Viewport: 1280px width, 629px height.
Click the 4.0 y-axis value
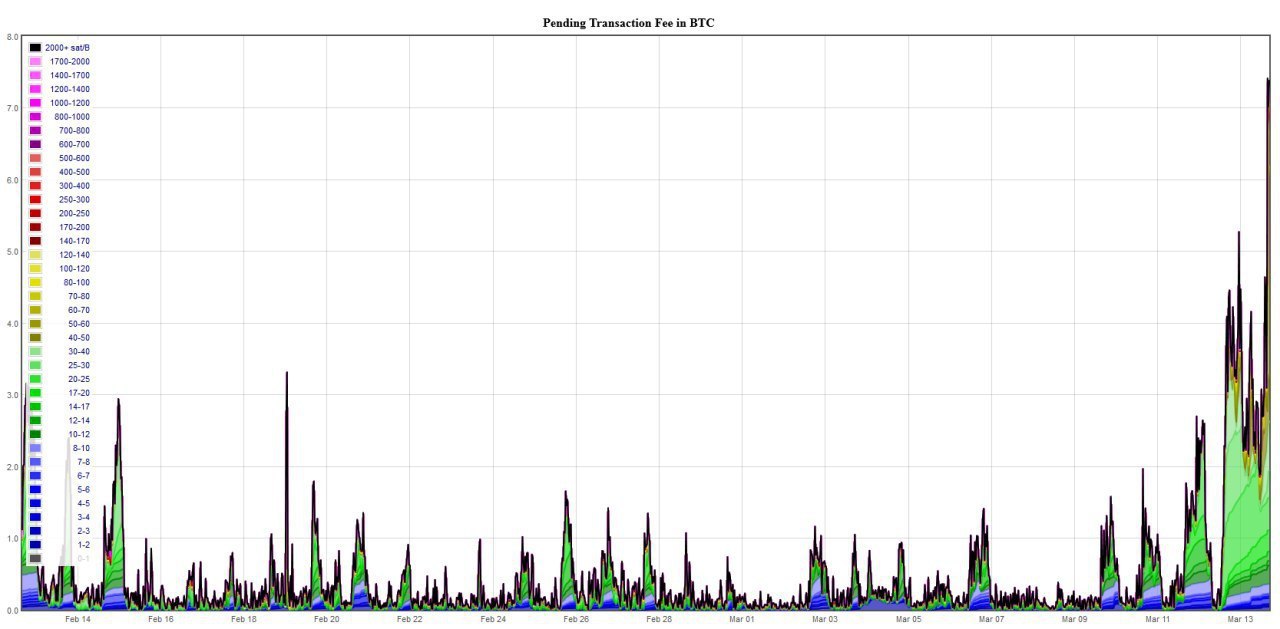pos(12,324)
